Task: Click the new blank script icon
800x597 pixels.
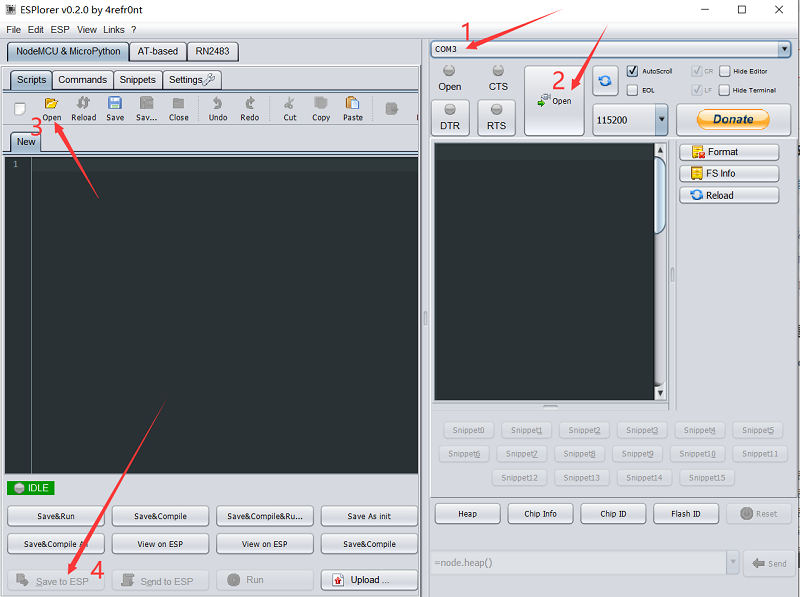Action: pyautogui.click(x=20, y=109)
